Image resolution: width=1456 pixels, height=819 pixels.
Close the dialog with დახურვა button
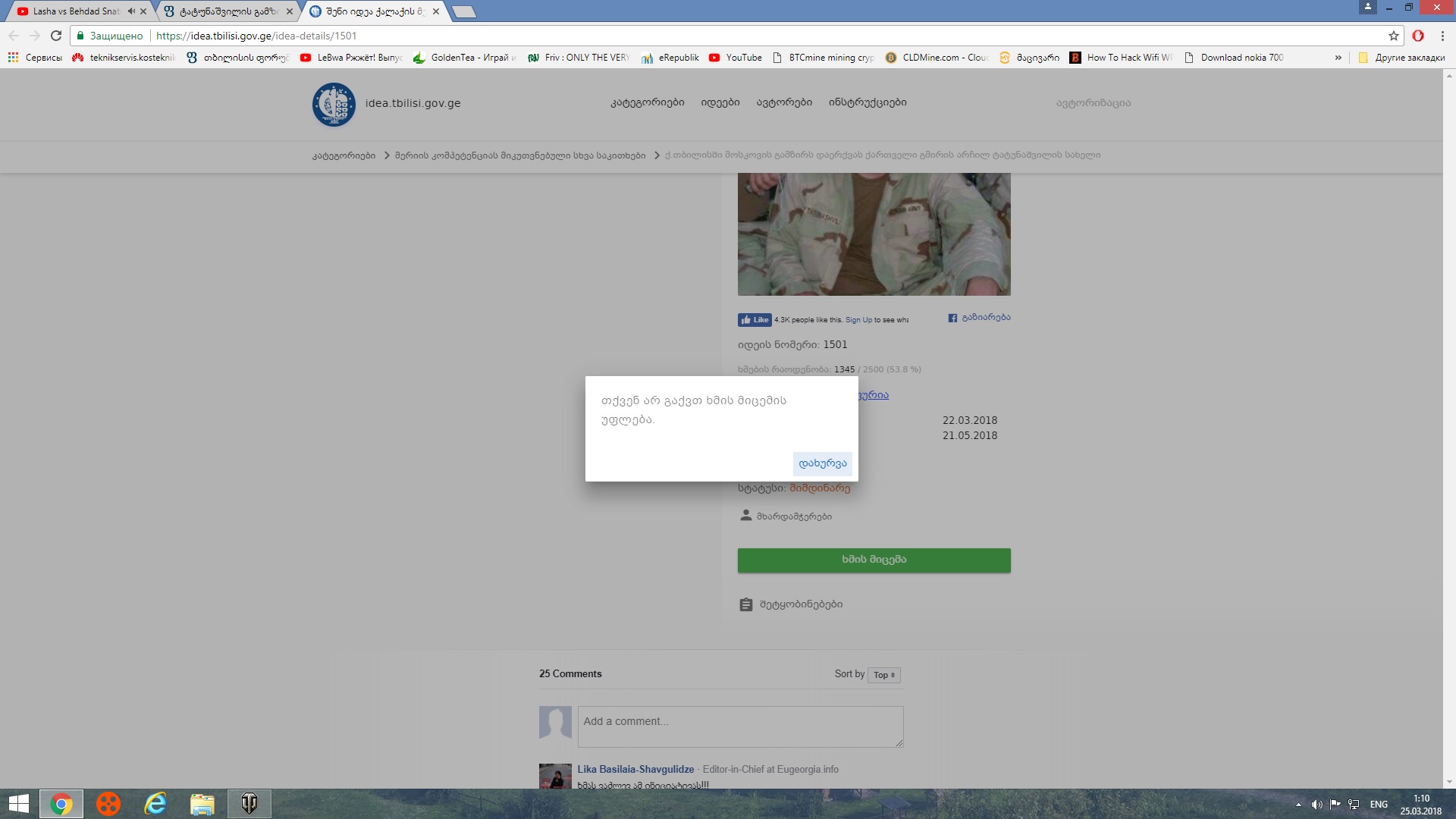click(x=822, y=463)
